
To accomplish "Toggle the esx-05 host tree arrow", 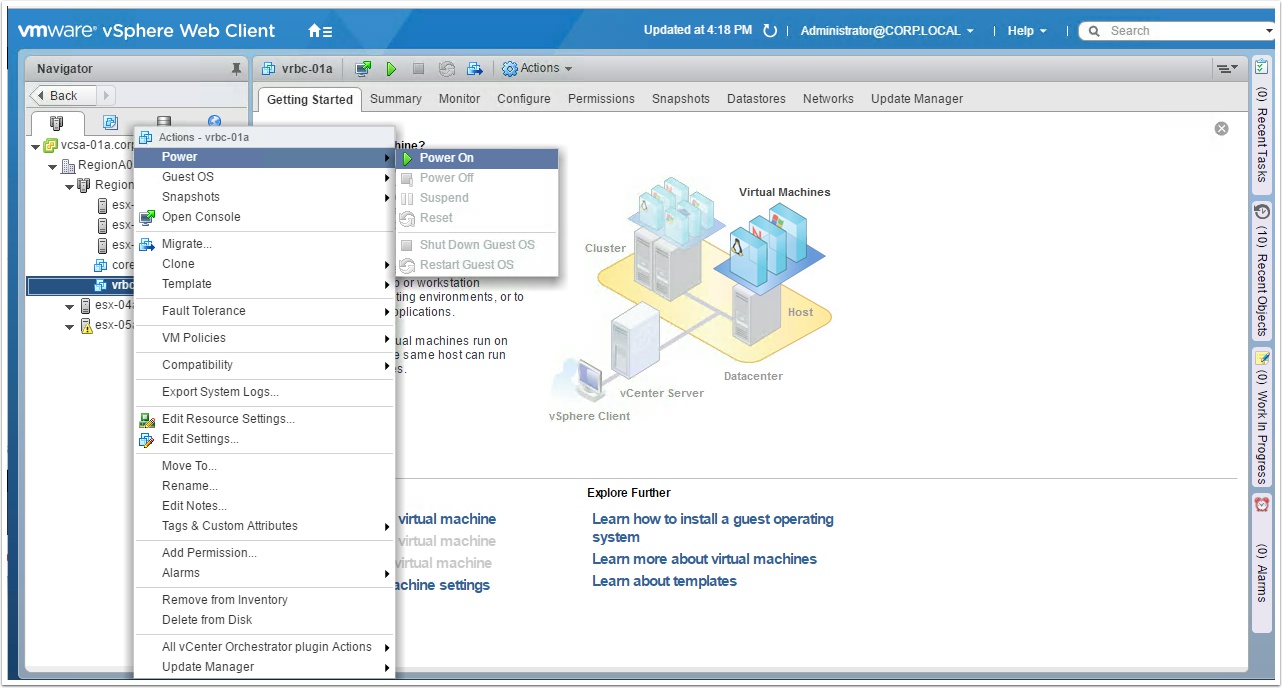I will (69, 326).
